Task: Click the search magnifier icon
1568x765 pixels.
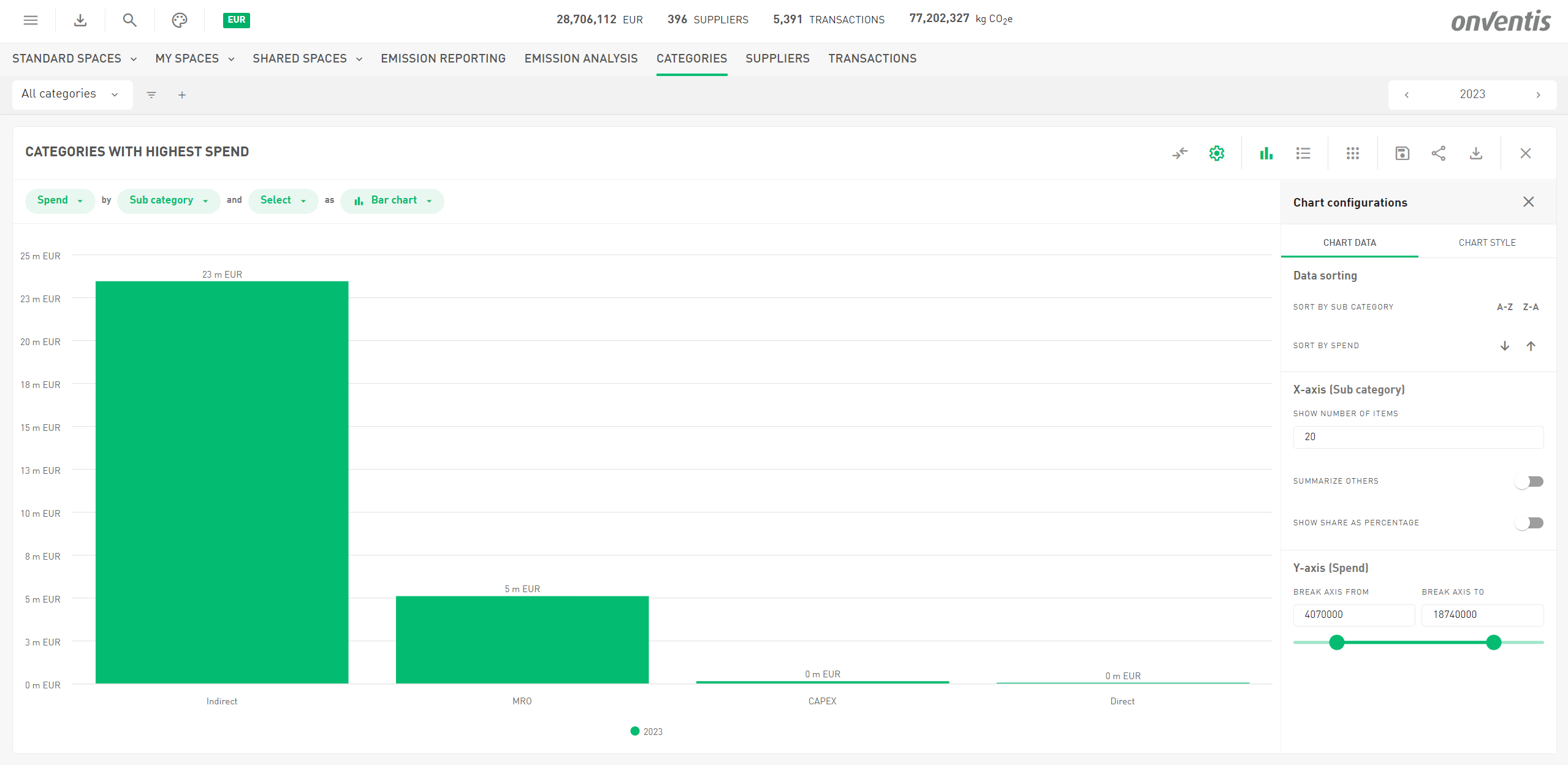Action: [129, 20]
